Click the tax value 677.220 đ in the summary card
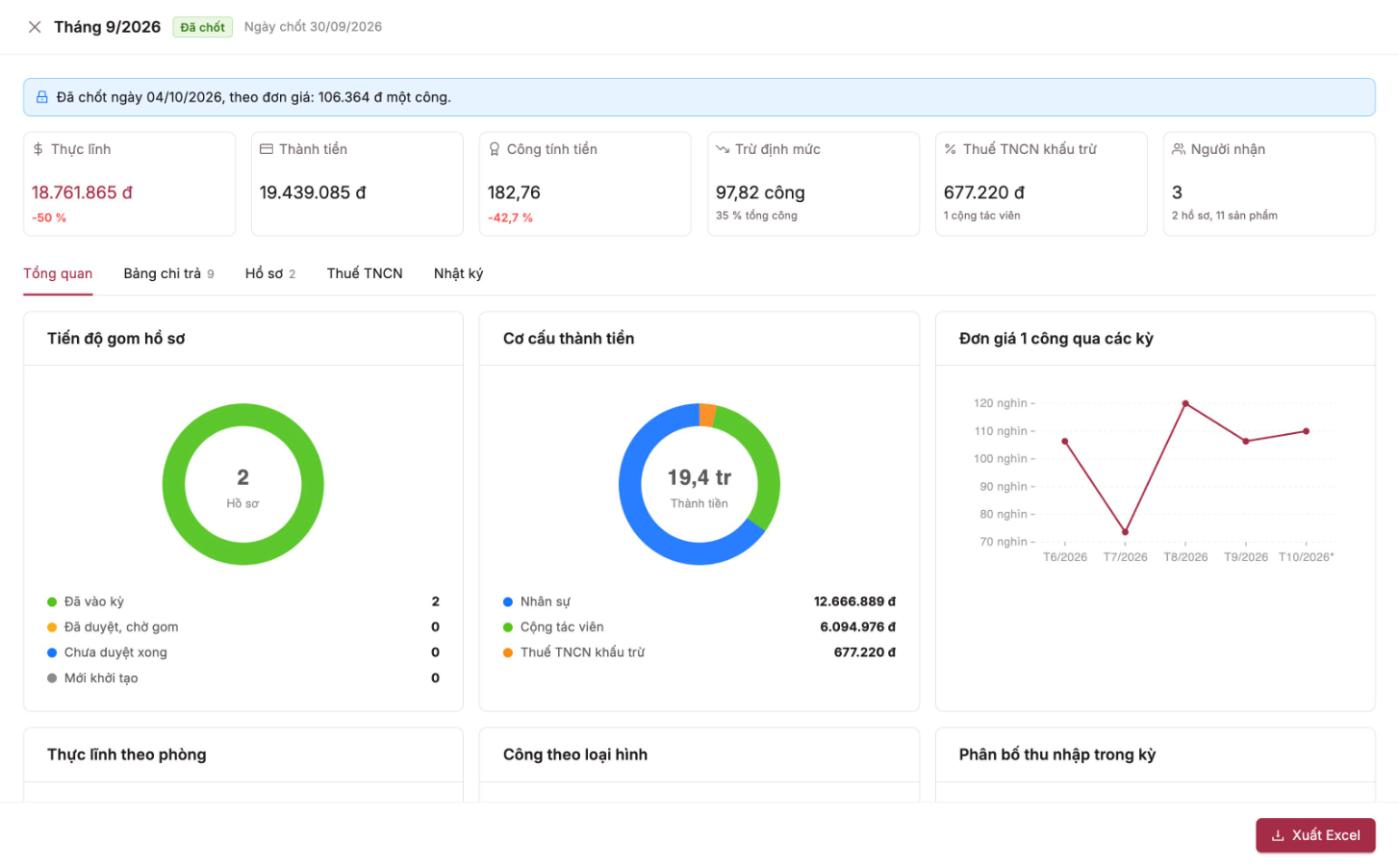The width and height of the screenshot is (1399, 868). (984, 193)
